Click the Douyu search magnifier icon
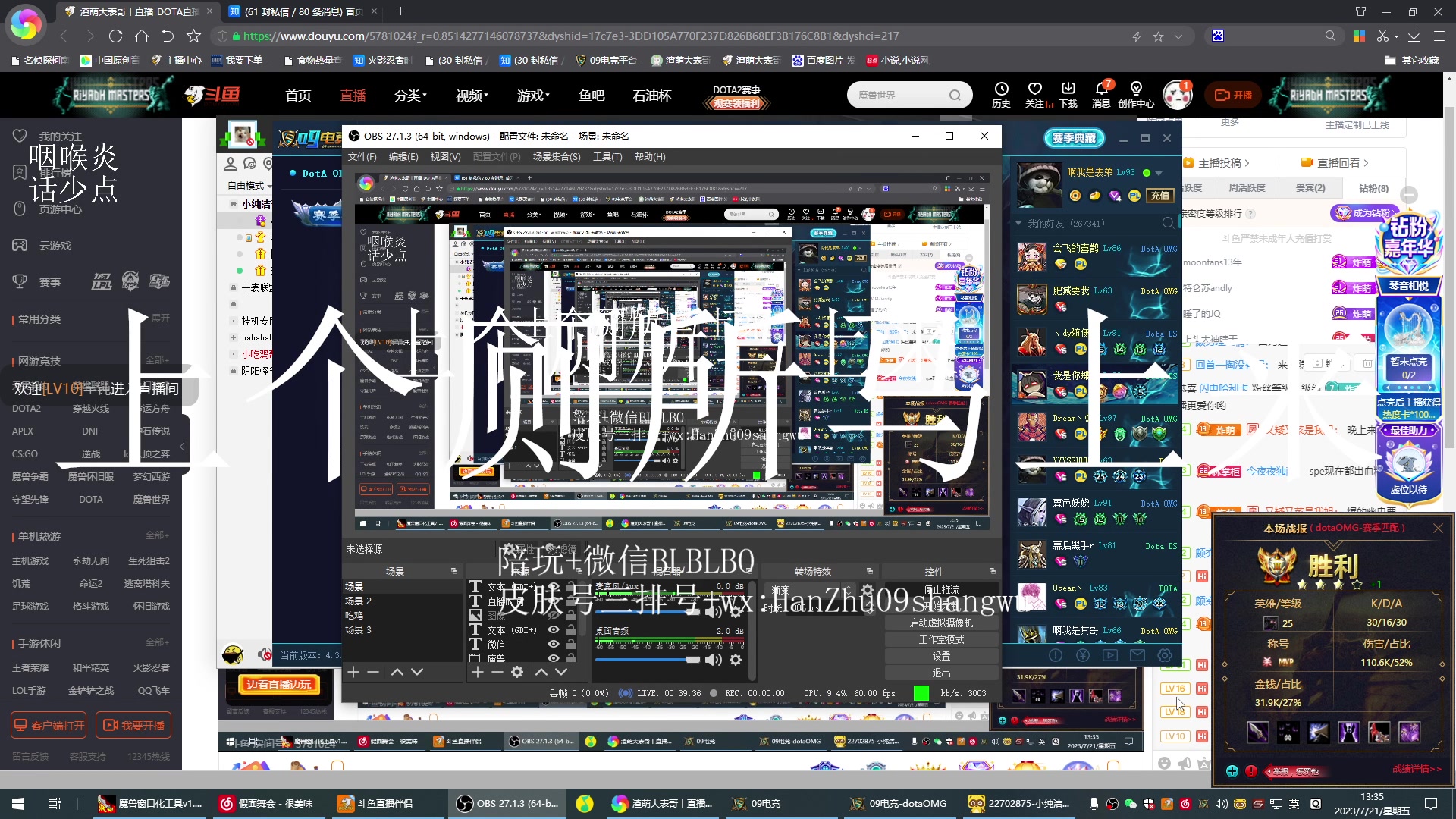Viewport: 1456px width, 819px height. point(955,96)
